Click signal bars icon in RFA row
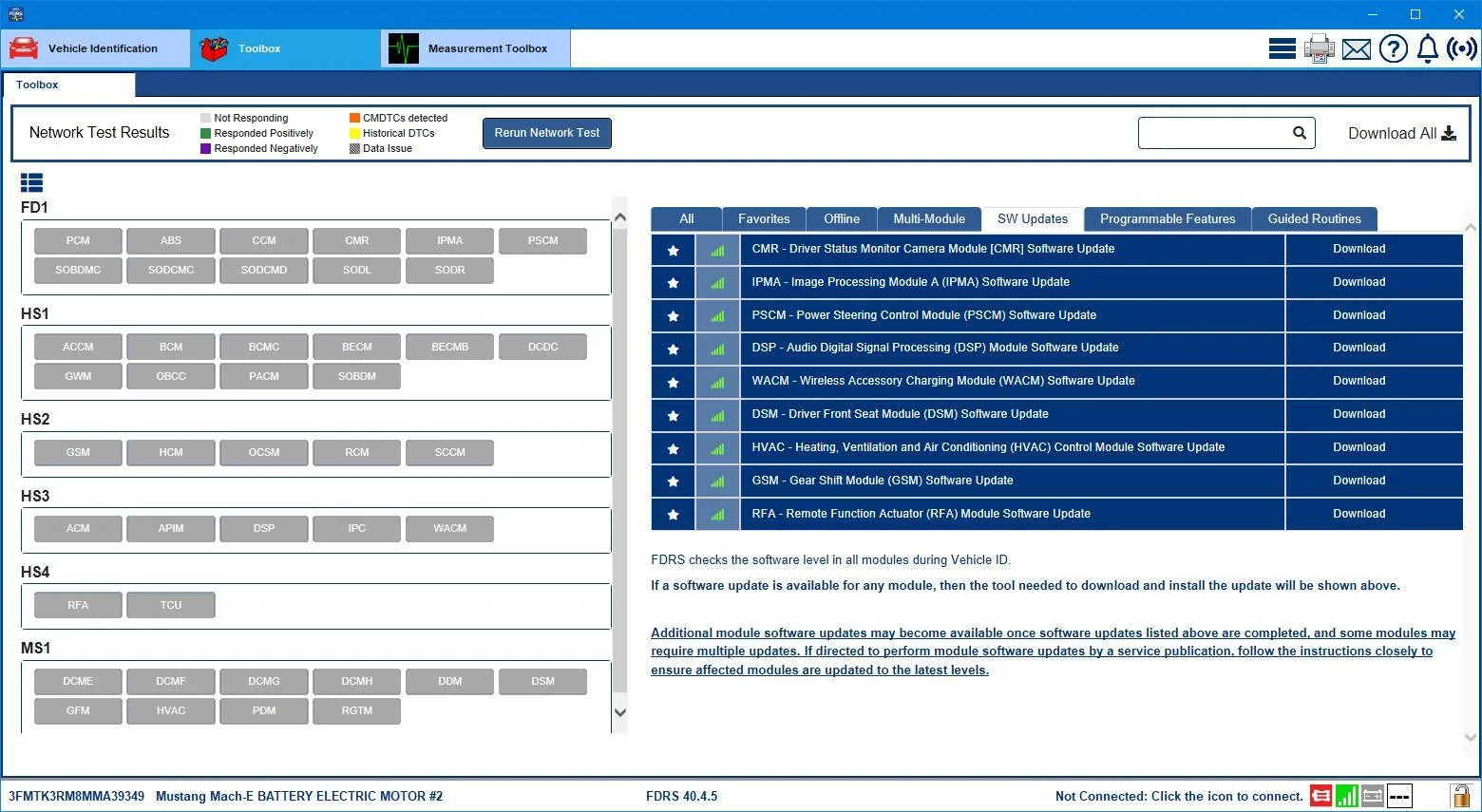This screenshot has width=1482, height=812. [x=717, y=514]
